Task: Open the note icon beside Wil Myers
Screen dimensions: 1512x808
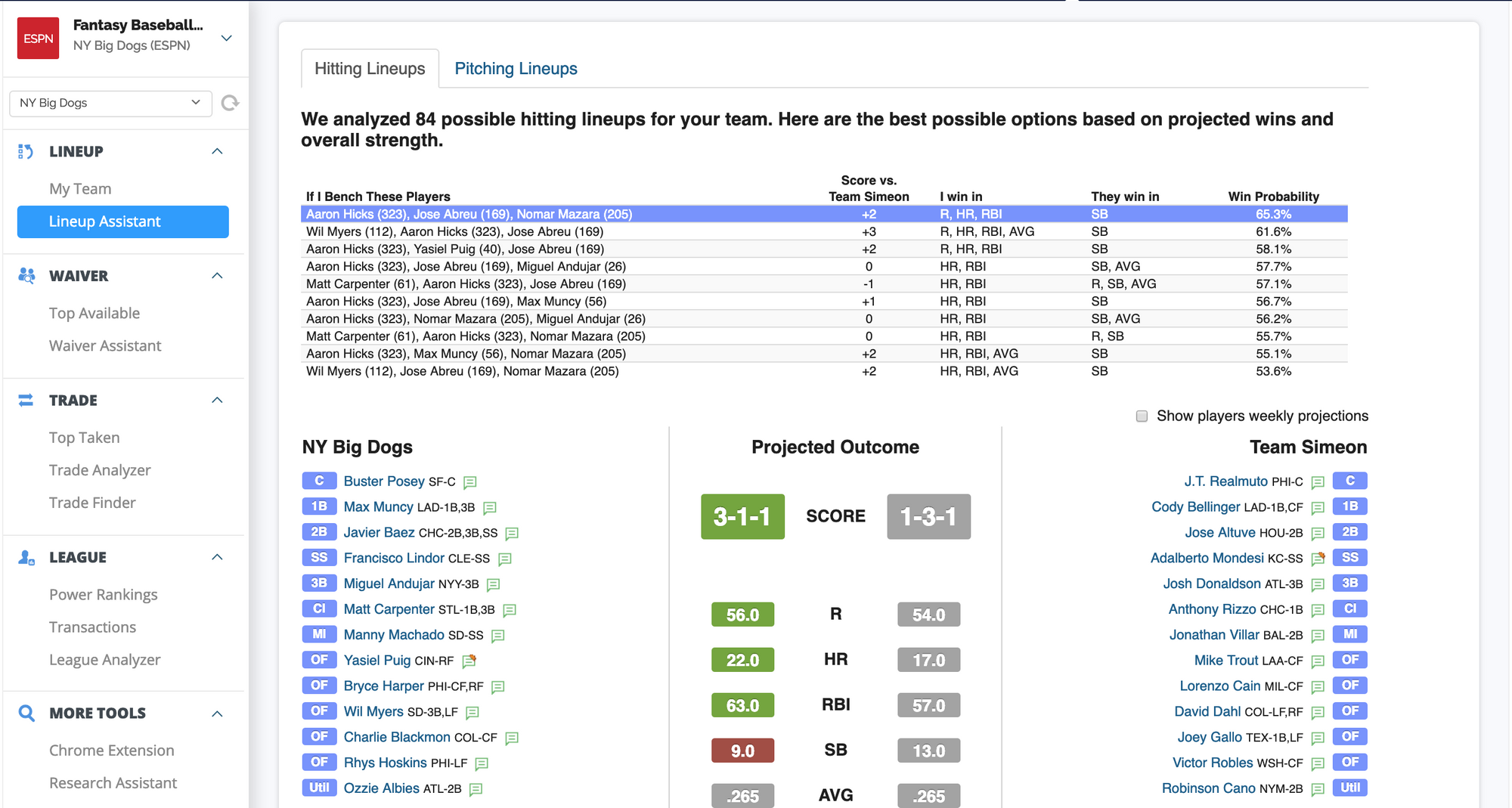Action: (x=472, y=712)
